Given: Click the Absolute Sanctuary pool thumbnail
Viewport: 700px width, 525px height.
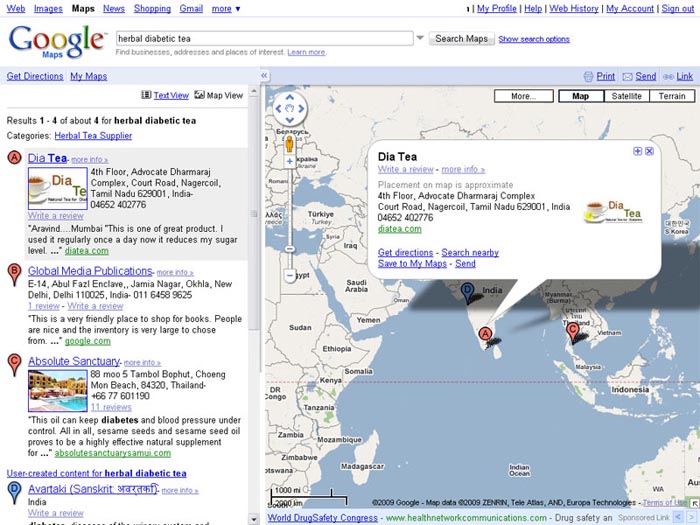Looking at the screenshot, I should 58,391.
